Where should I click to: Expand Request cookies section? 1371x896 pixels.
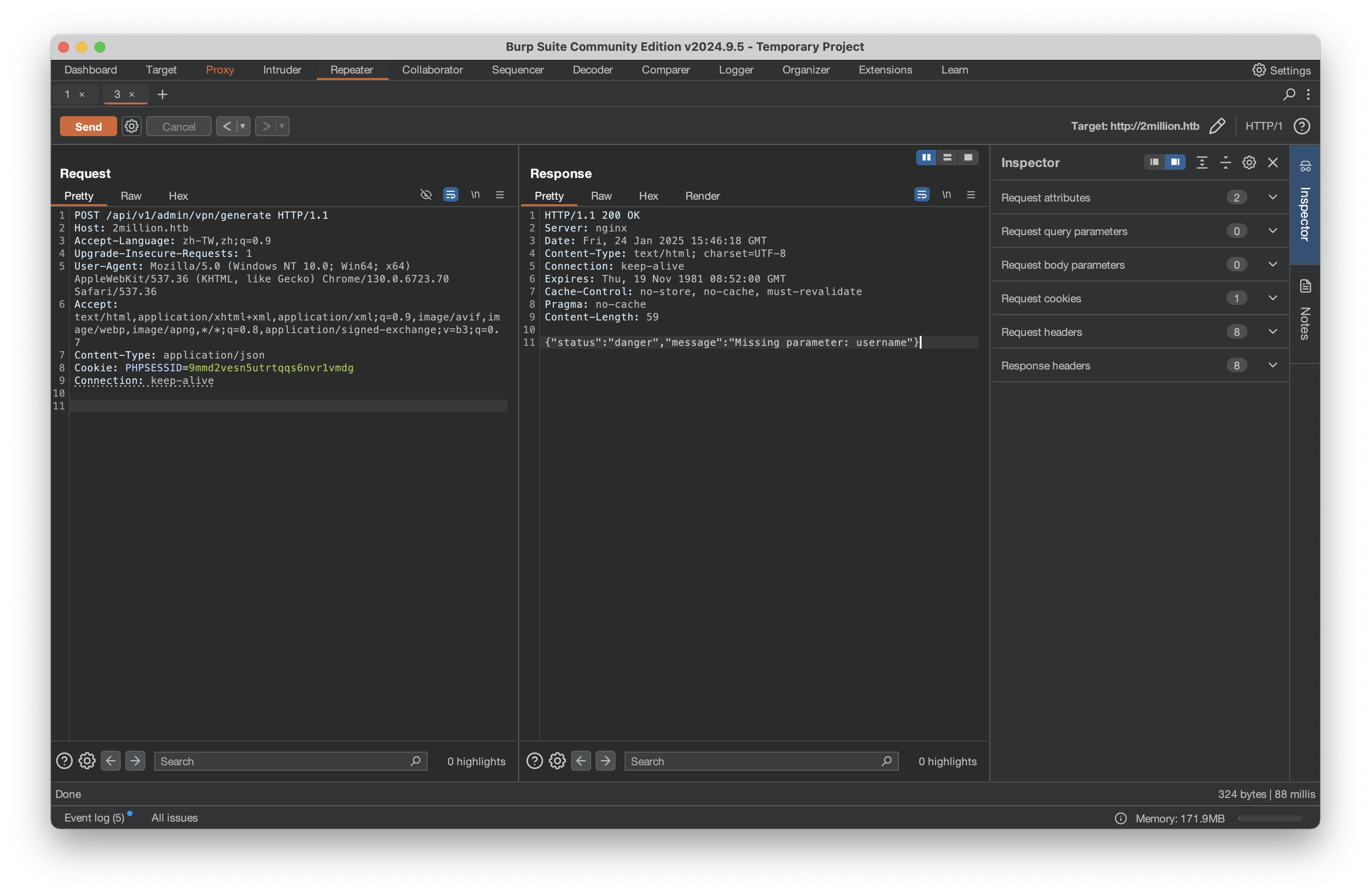[1272, 298]
